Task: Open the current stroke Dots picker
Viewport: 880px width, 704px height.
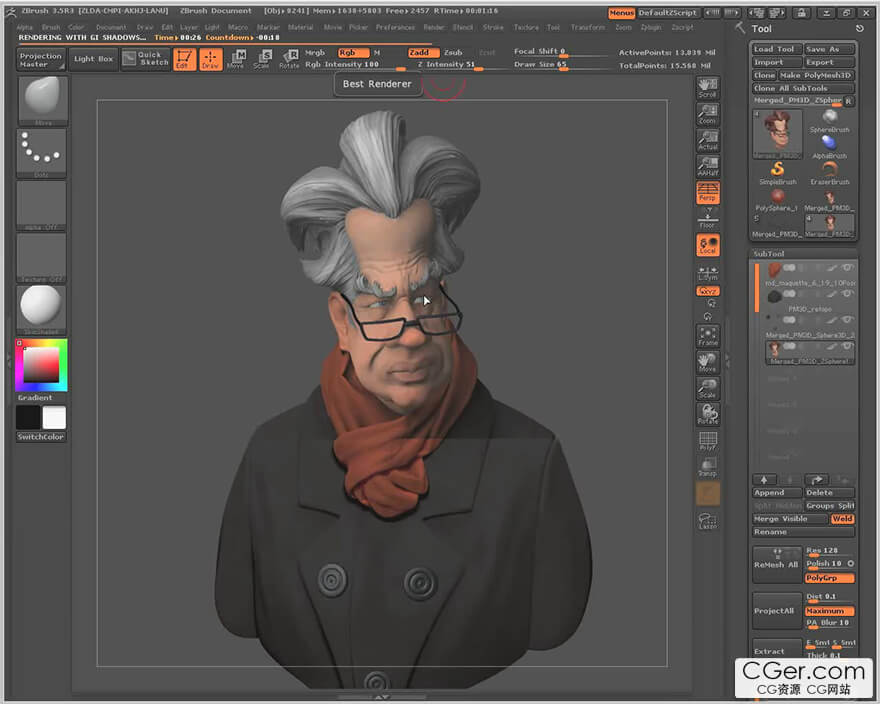Action: pos(42,152)
